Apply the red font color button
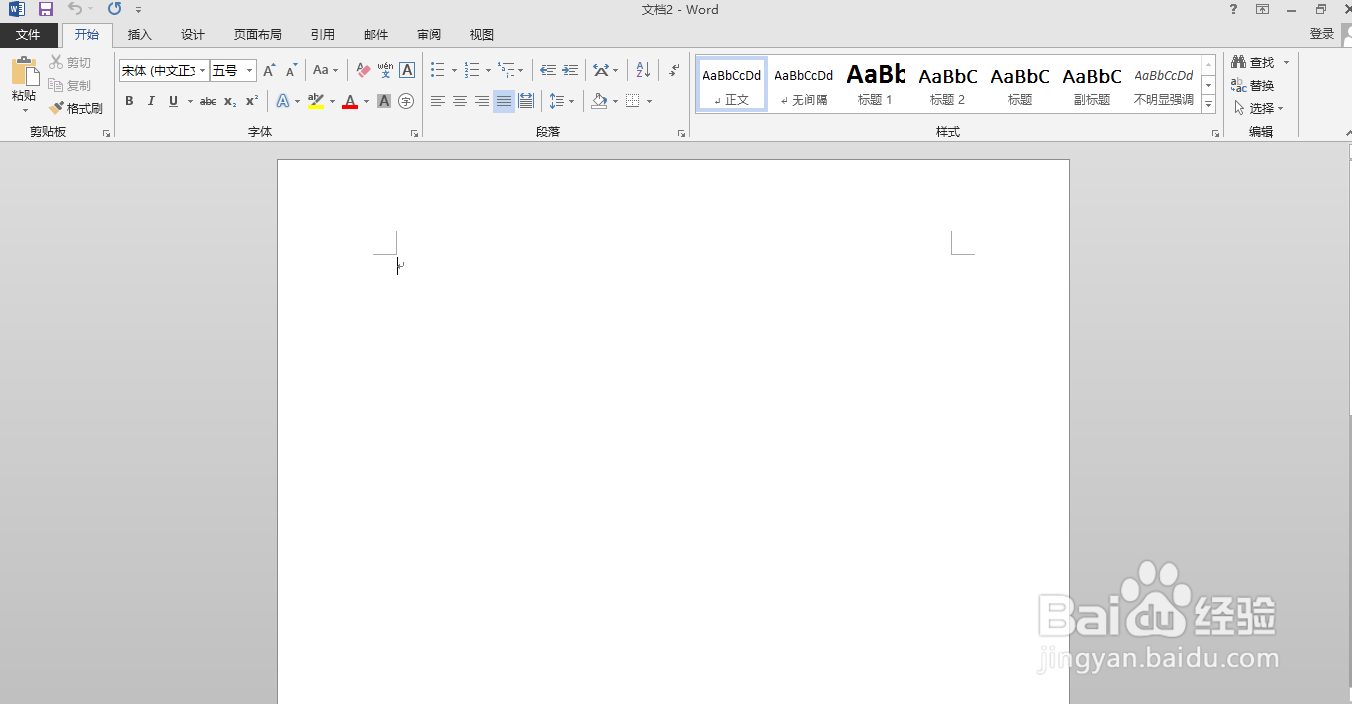 (x=349, y=101)
